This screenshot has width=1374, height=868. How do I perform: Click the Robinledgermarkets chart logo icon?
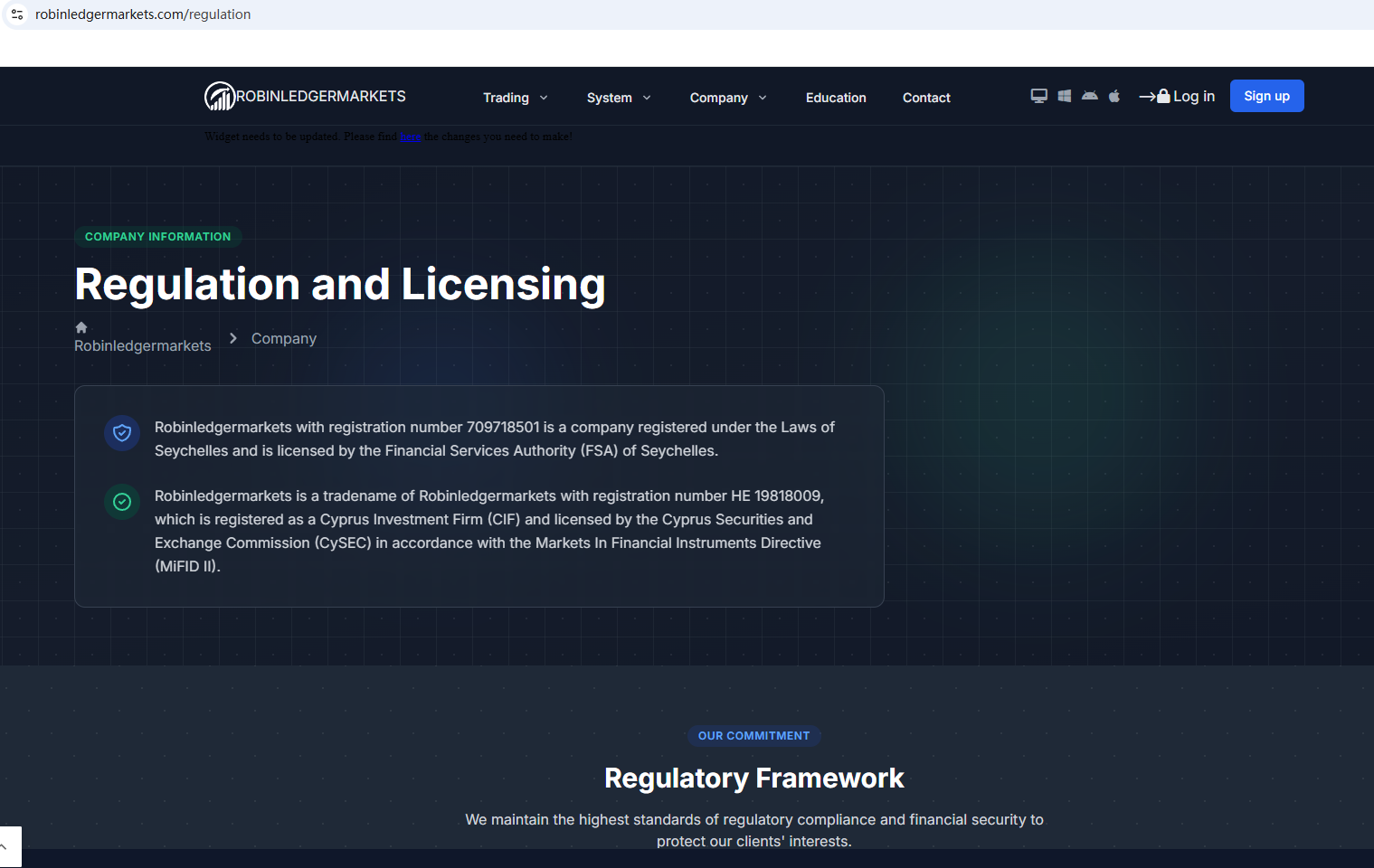pyautogui.click(x=219, y=96)
